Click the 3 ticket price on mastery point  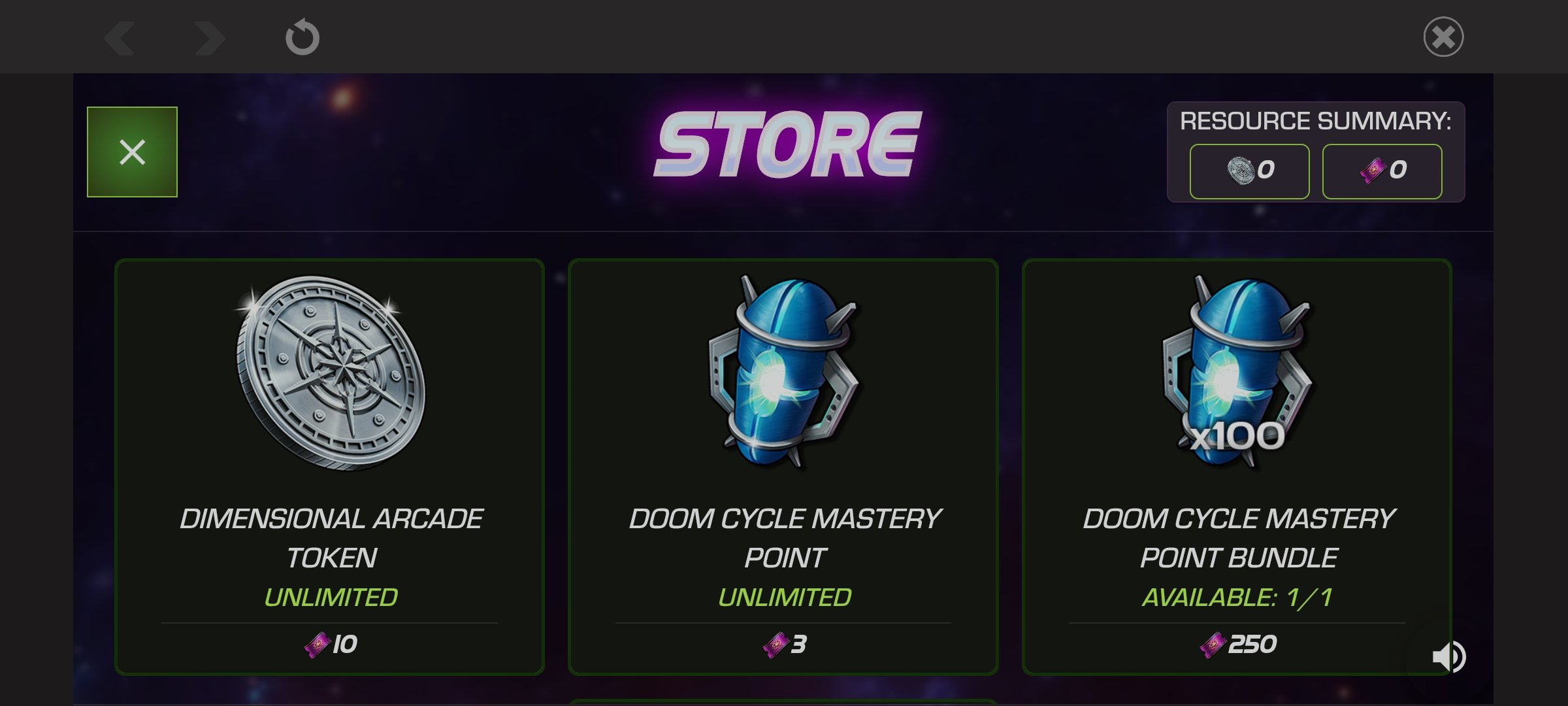pyautogui.click(x=784, y=645)
